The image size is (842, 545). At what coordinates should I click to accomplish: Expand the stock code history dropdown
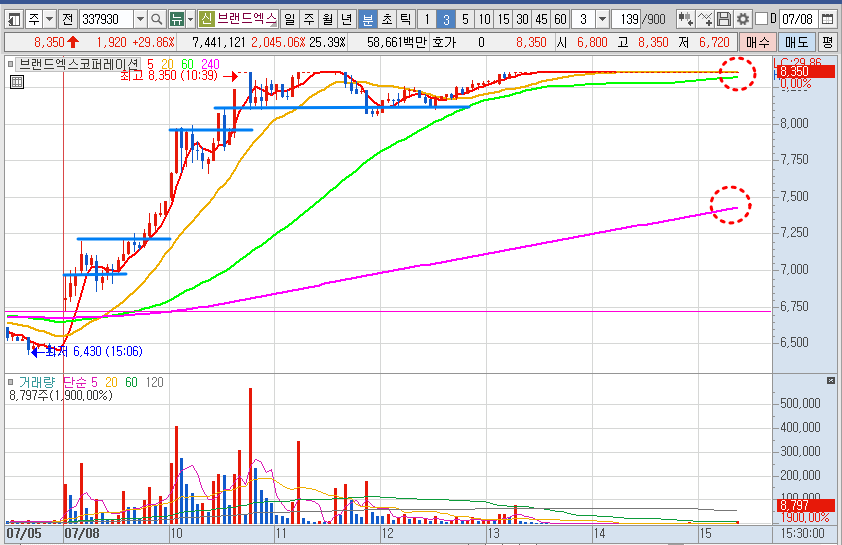point(140,20)
